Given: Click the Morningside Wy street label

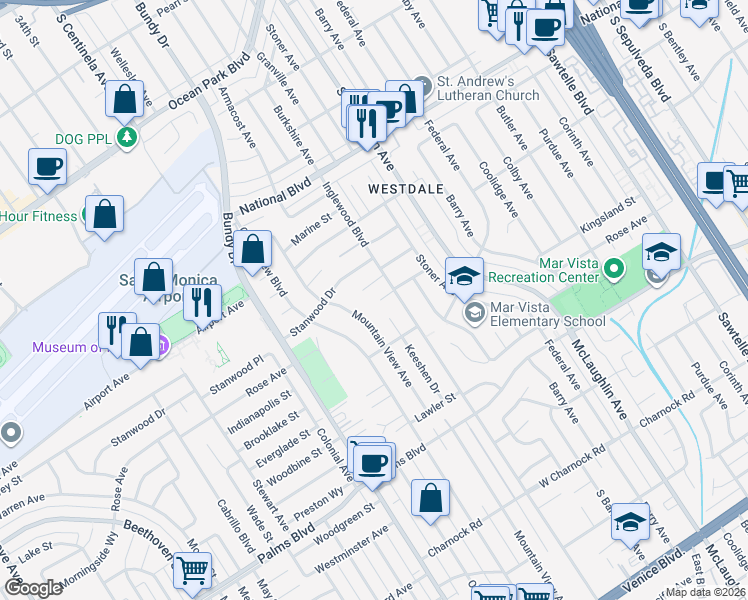Looking at the screenshot, I should tap(89, 559).
